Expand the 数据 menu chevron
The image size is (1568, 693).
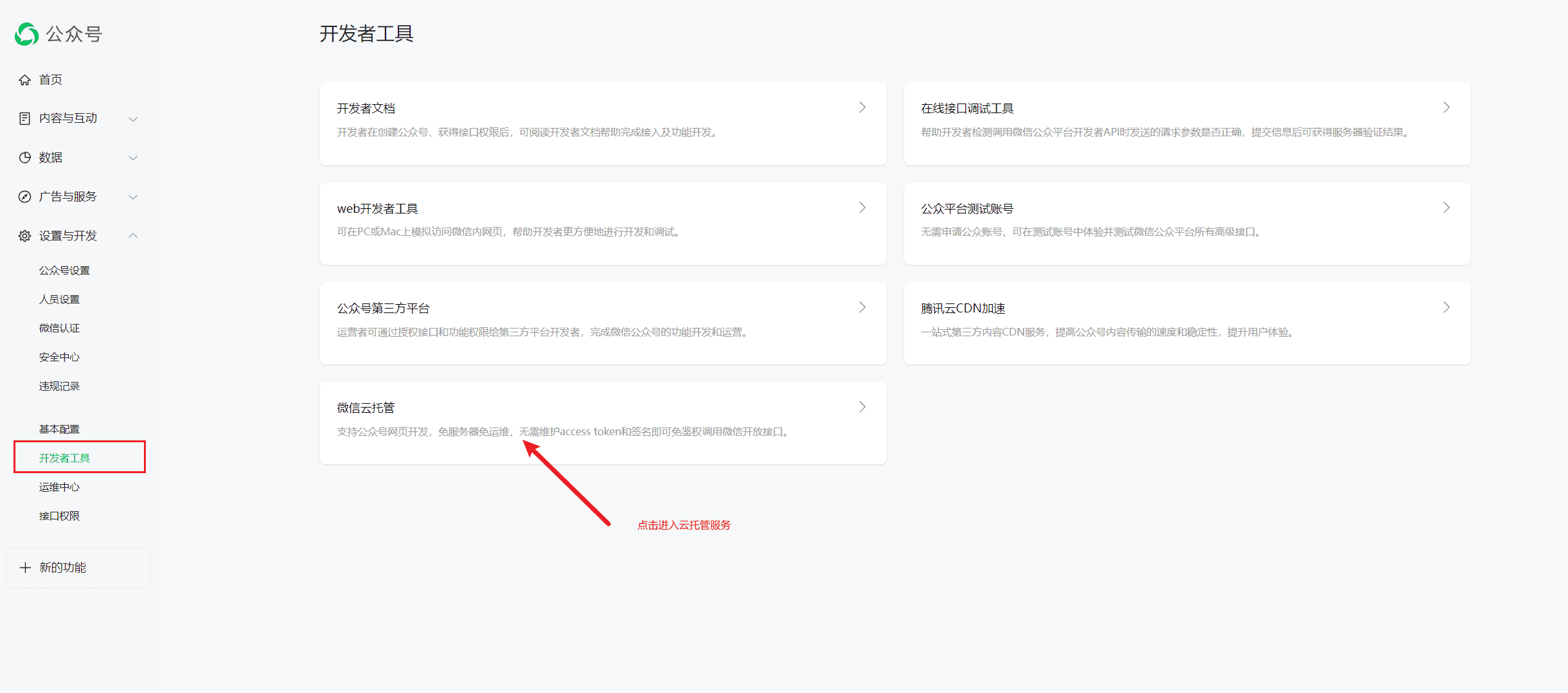[133, 158]
